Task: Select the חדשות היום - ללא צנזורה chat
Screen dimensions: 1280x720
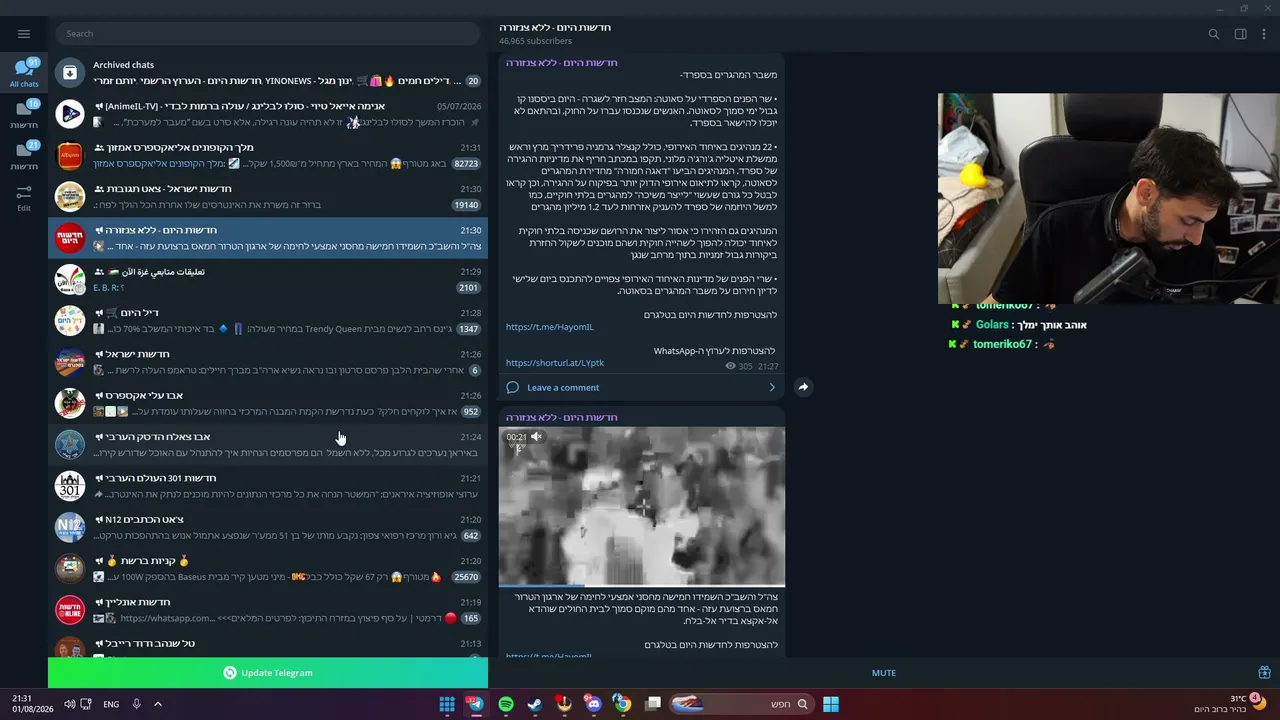Action: pos(268,238)
